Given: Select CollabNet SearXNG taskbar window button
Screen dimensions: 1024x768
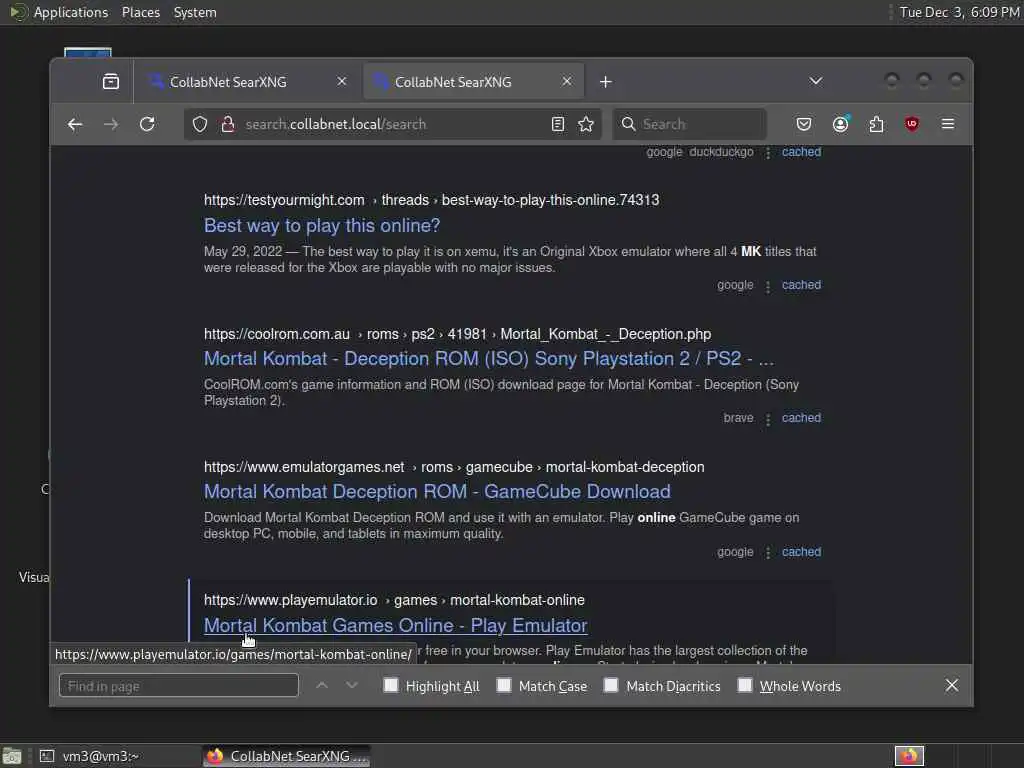Looking at the screenshot, I should 286,756.
